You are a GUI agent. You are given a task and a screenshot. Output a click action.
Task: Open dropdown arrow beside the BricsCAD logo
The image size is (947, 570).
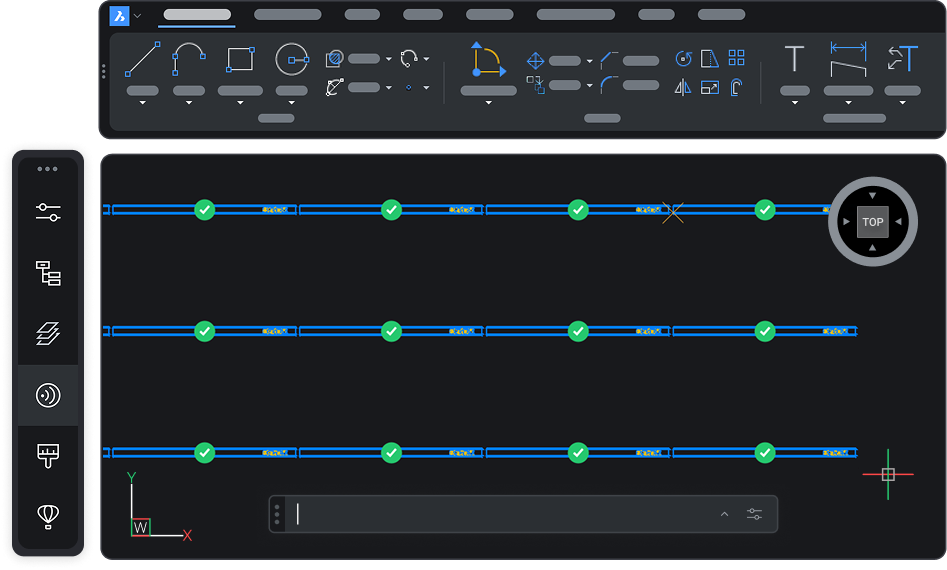click(138, 16)
